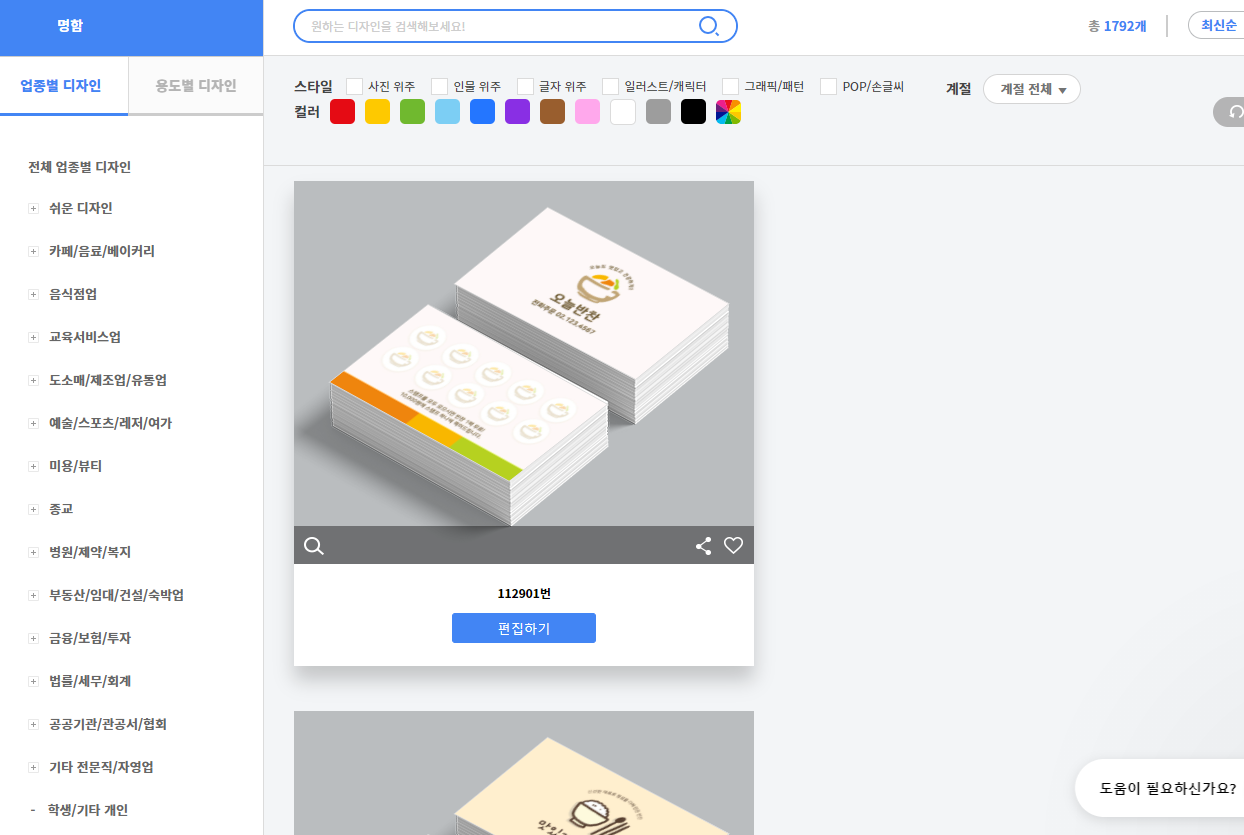This screenshot has height=835, width=1244.
Task: Filter by black color swatch
Action: click(x=693, y=112)
